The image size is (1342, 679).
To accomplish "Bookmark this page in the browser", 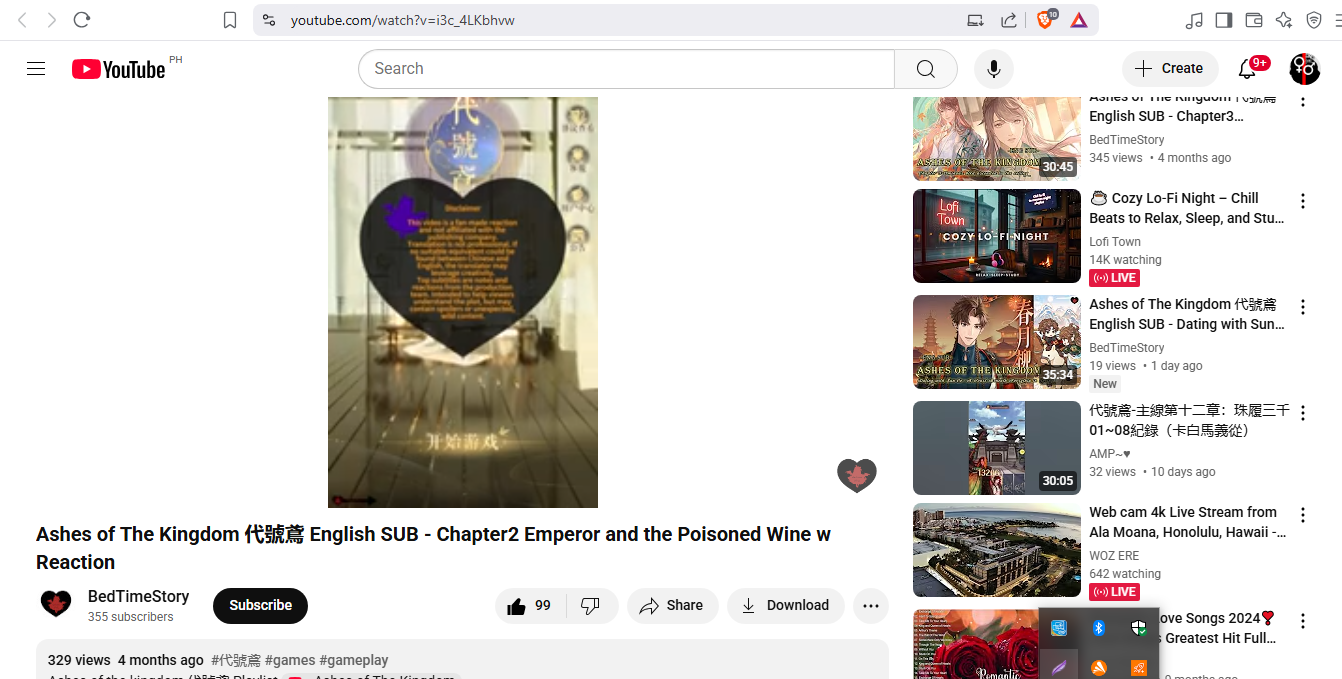I will point(230,20).
